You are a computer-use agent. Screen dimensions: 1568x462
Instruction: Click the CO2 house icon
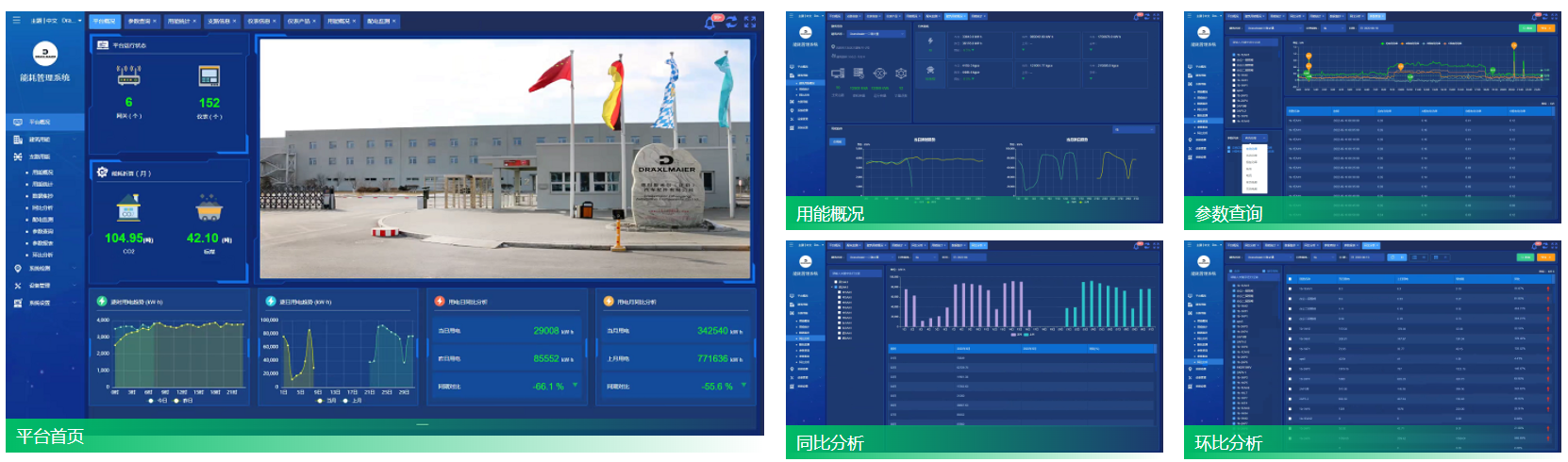pyautogui.click(x=128, y=208)
